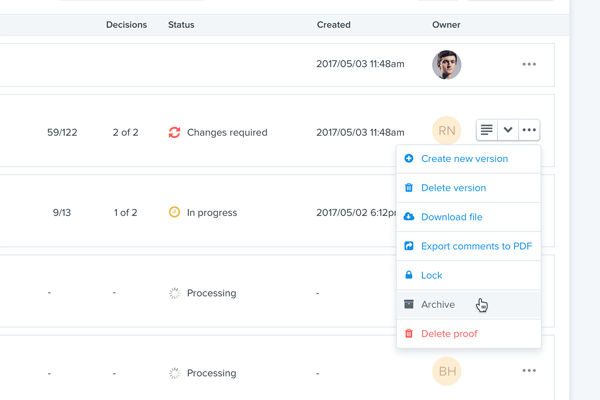The image size is (600, 400).
Task: Click the BH owner avatar
Action: [446, 372]
